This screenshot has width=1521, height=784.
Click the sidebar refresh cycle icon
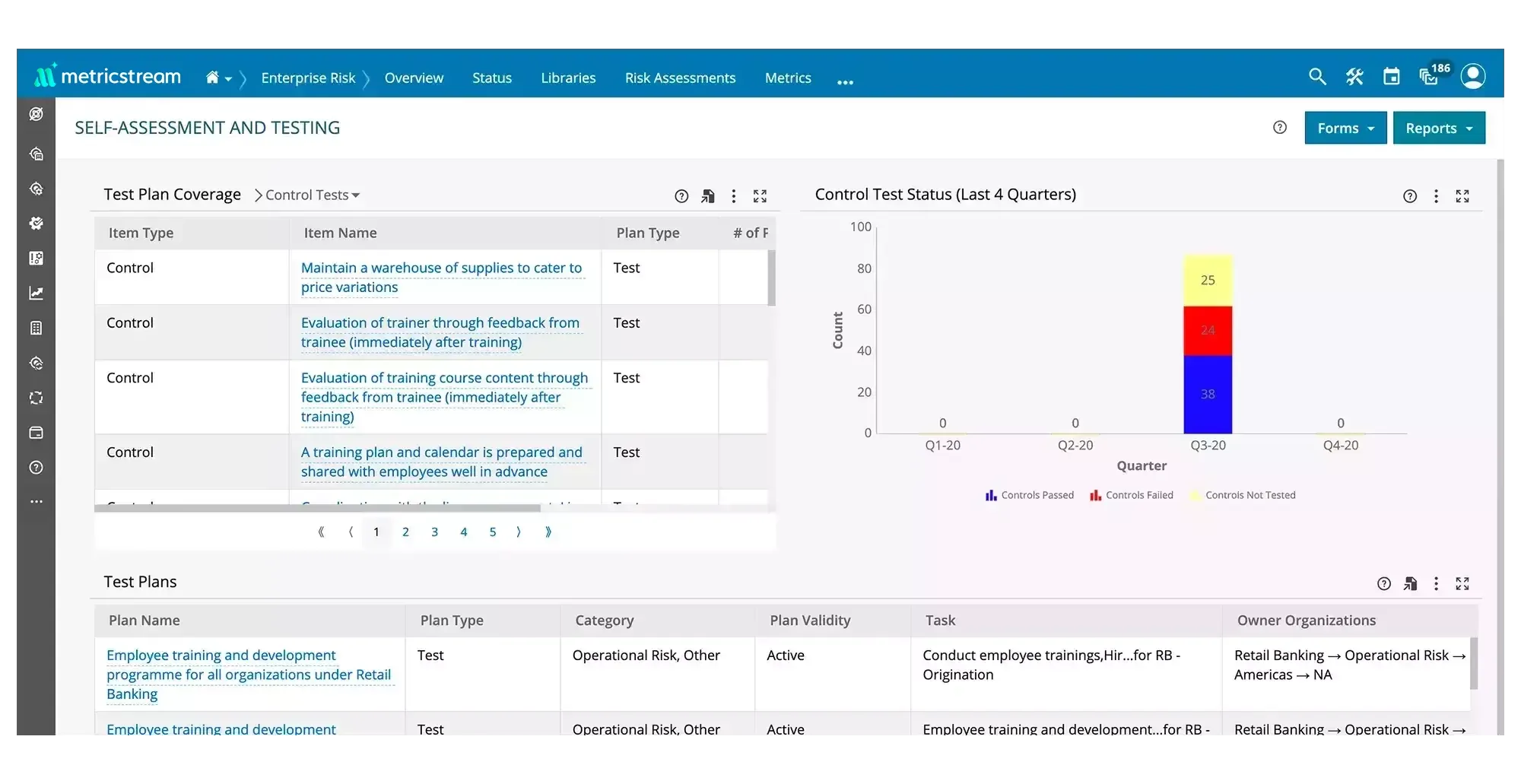pyautogui.click(x=36, y=398)
